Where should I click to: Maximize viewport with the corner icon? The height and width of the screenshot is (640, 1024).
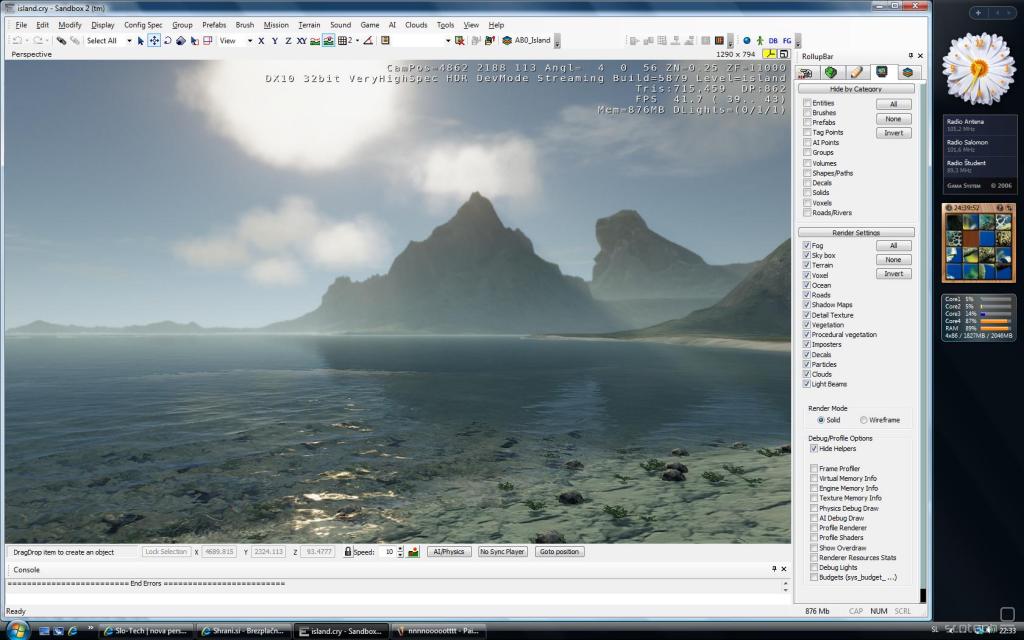click(784, 54)
